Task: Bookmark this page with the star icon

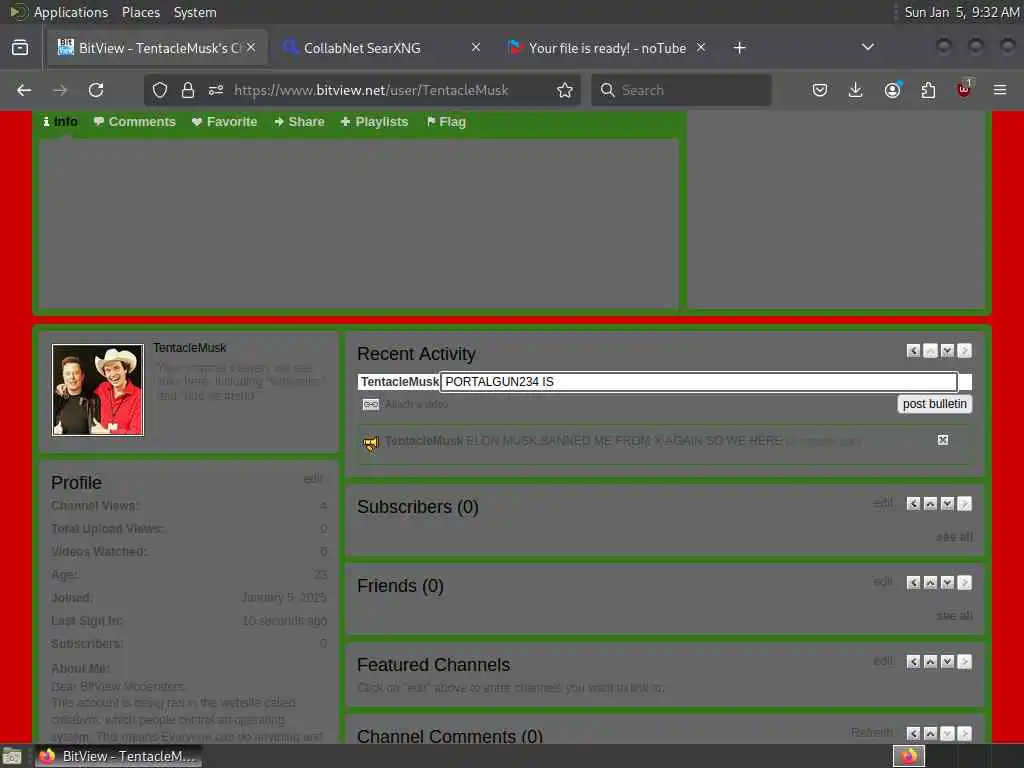Action: tap(565, 90)
